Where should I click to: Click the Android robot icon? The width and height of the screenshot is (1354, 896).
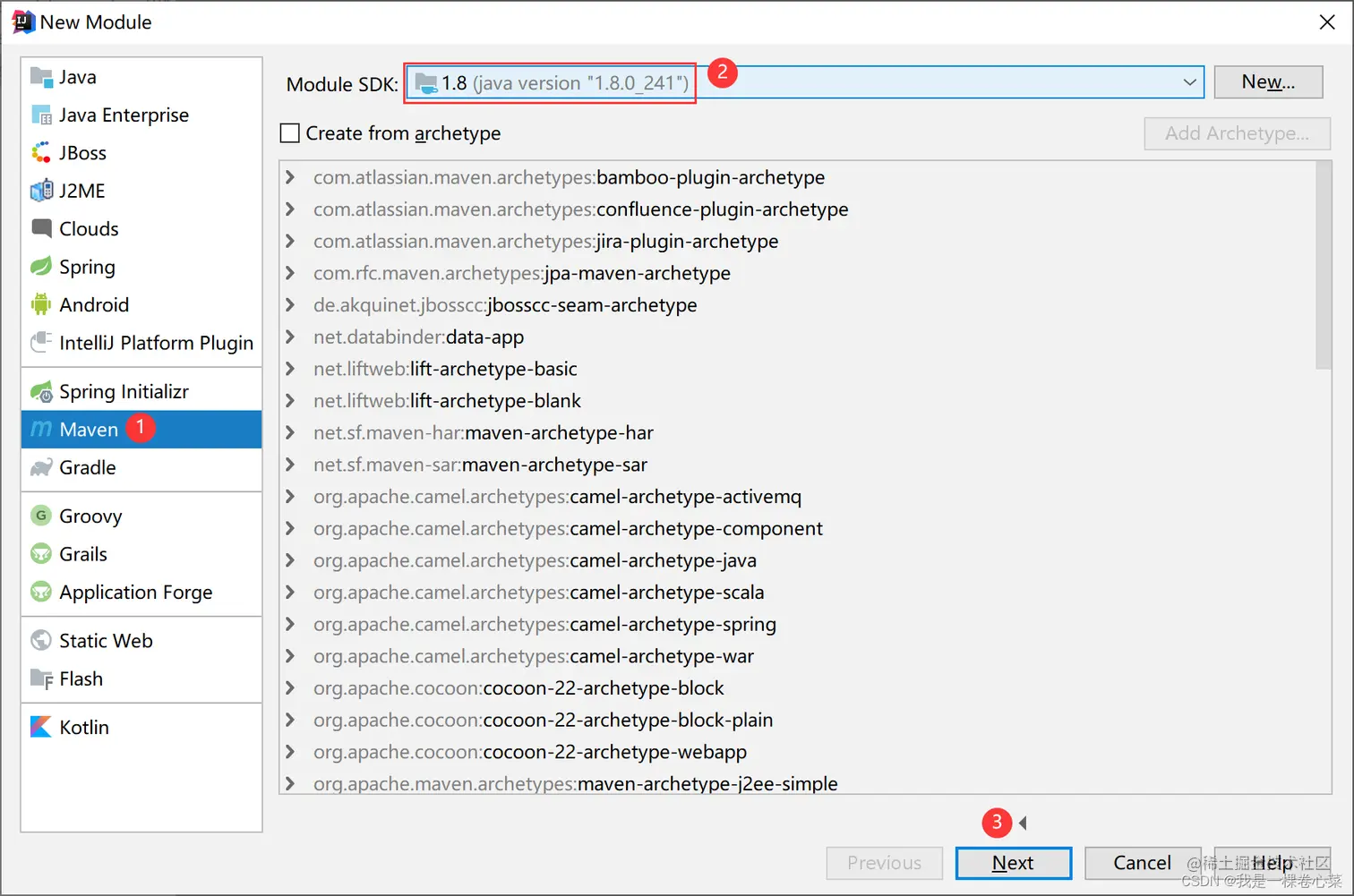click(41, 304)
